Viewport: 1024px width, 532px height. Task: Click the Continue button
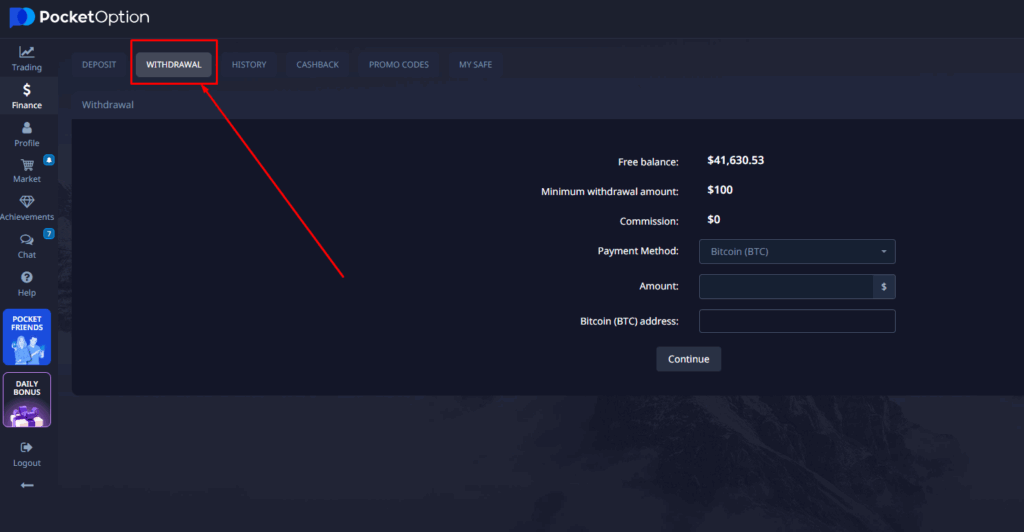[x=688, y=359]
